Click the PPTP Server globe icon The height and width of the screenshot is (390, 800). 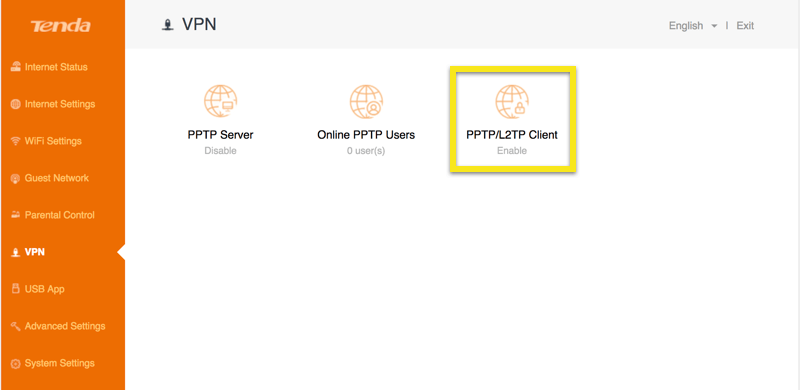point(220,101)
